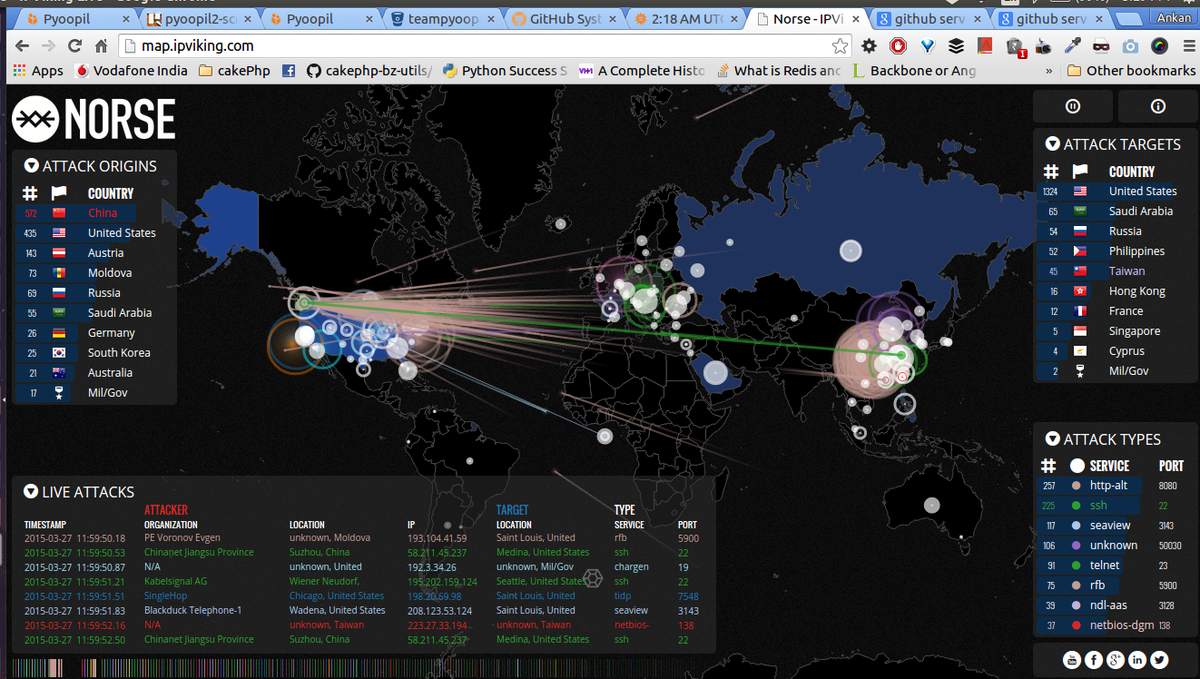Switch to the pyoopil2-sc tab

200,19
